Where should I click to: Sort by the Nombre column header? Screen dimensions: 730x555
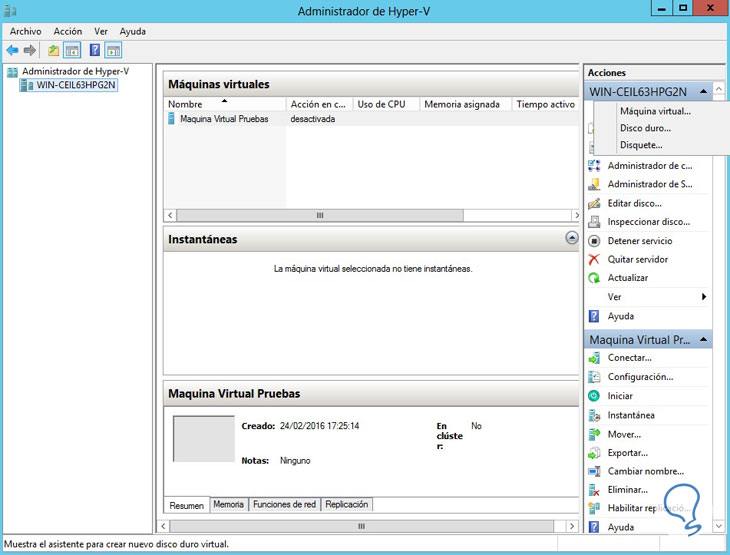[225, 104]
